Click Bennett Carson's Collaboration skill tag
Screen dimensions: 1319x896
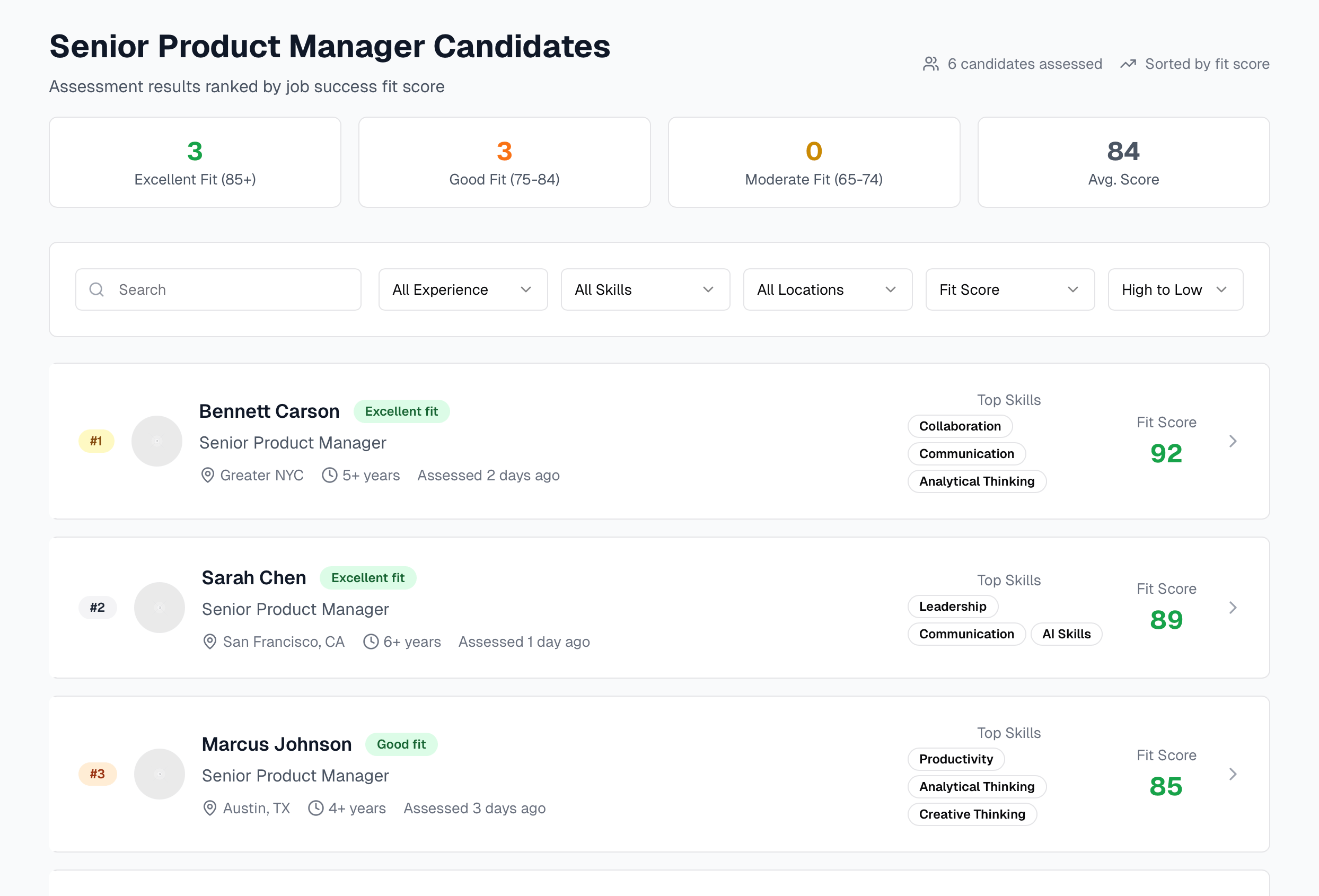point(960,426)
